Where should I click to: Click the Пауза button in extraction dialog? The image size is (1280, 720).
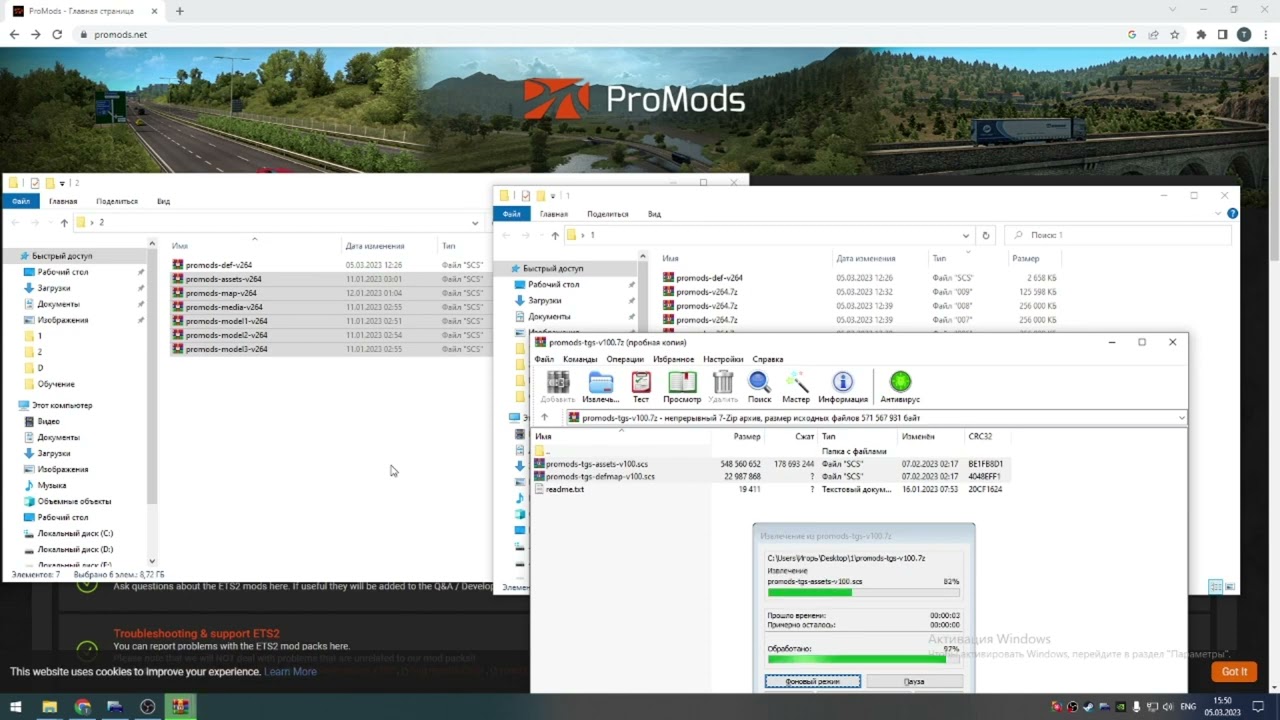(914, 681)
